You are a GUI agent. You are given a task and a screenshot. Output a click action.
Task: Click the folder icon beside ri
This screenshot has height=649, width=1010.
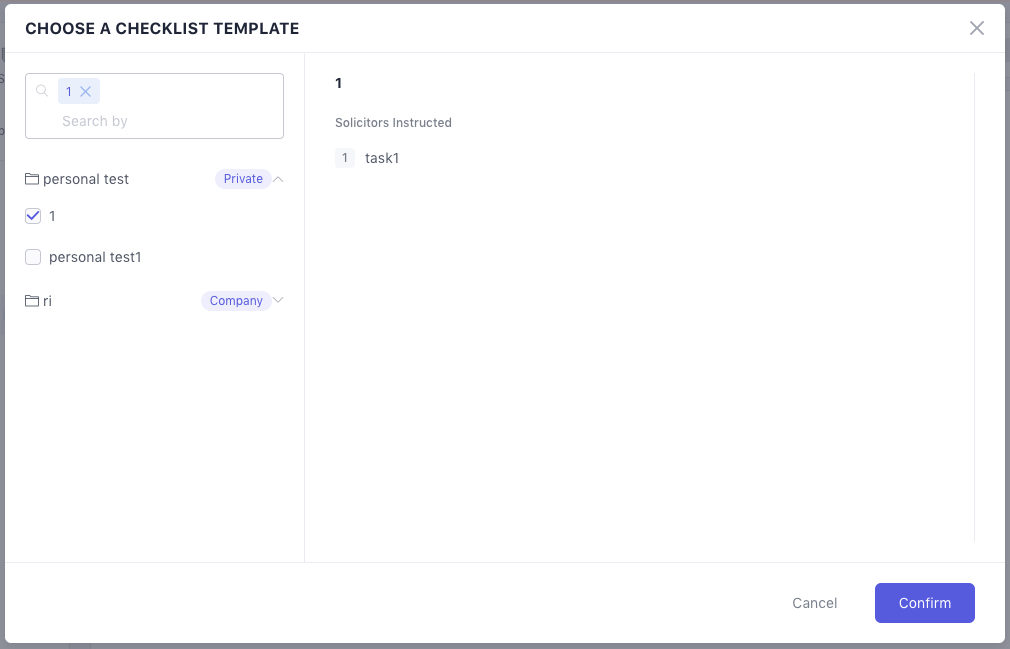tap(32, 301)
